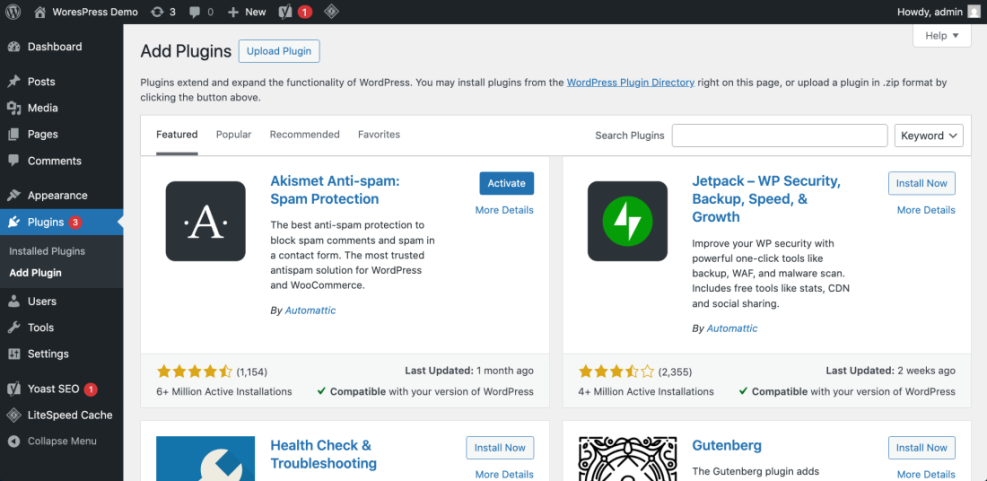Open Yoast icon in top admin bar
Screen dimensions: 987x481
pyautogui.click(x=285, y=11)
